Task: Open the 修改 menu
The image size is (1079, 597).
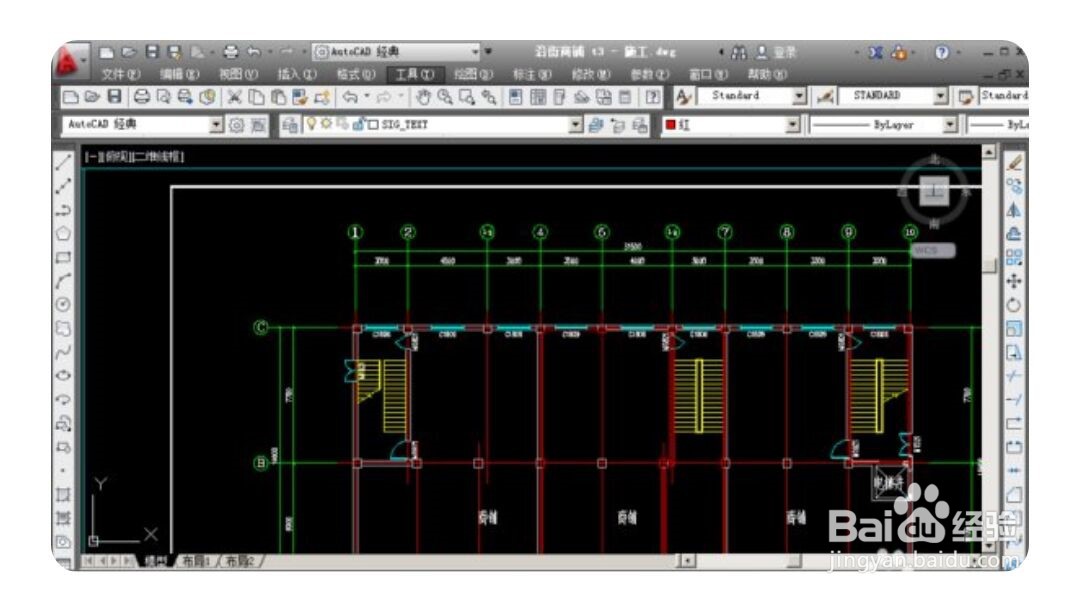Action: (x=591, y=74)
